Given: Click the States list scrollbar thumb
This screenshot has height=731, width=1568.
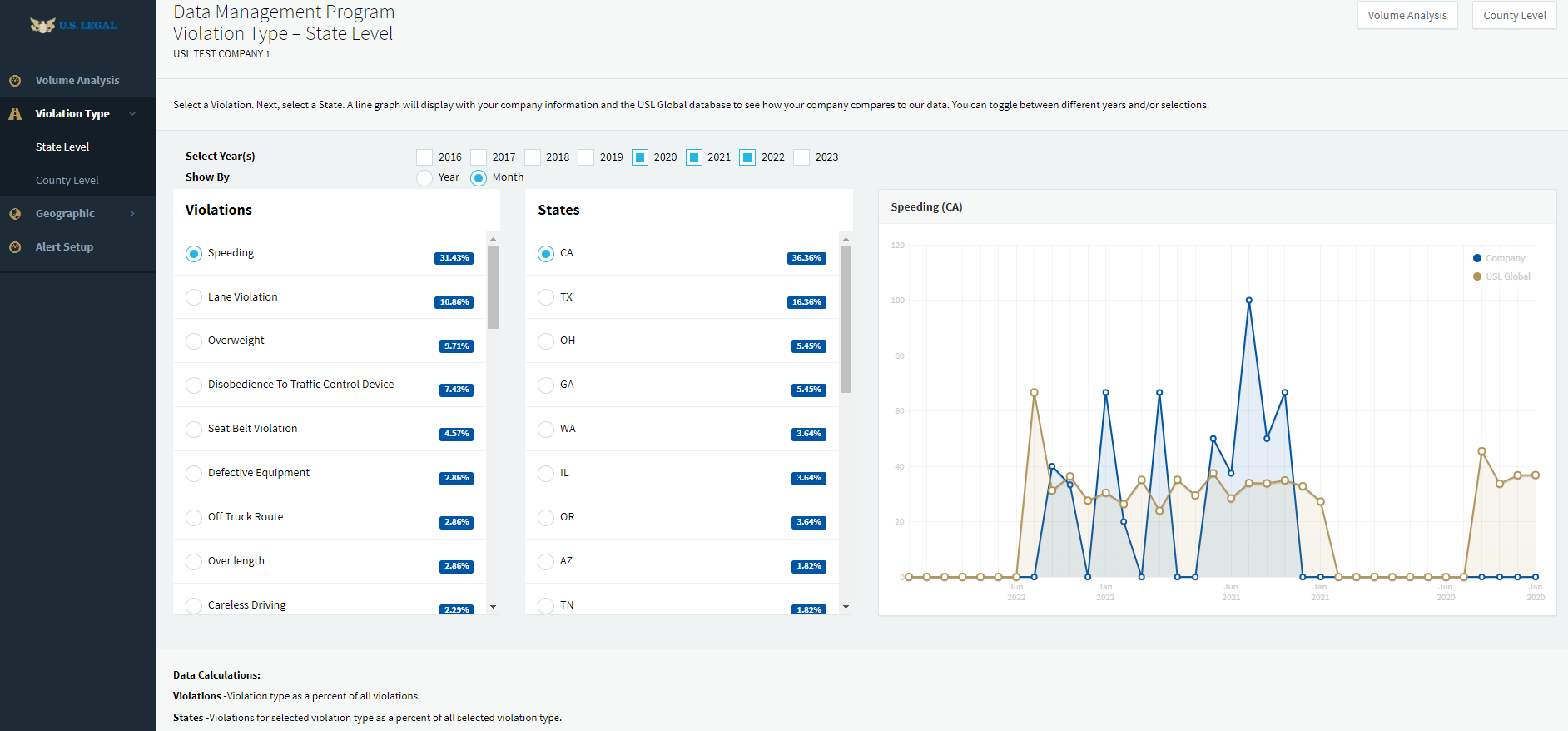Looking at the screenshot, I should (x=846, y=319).
